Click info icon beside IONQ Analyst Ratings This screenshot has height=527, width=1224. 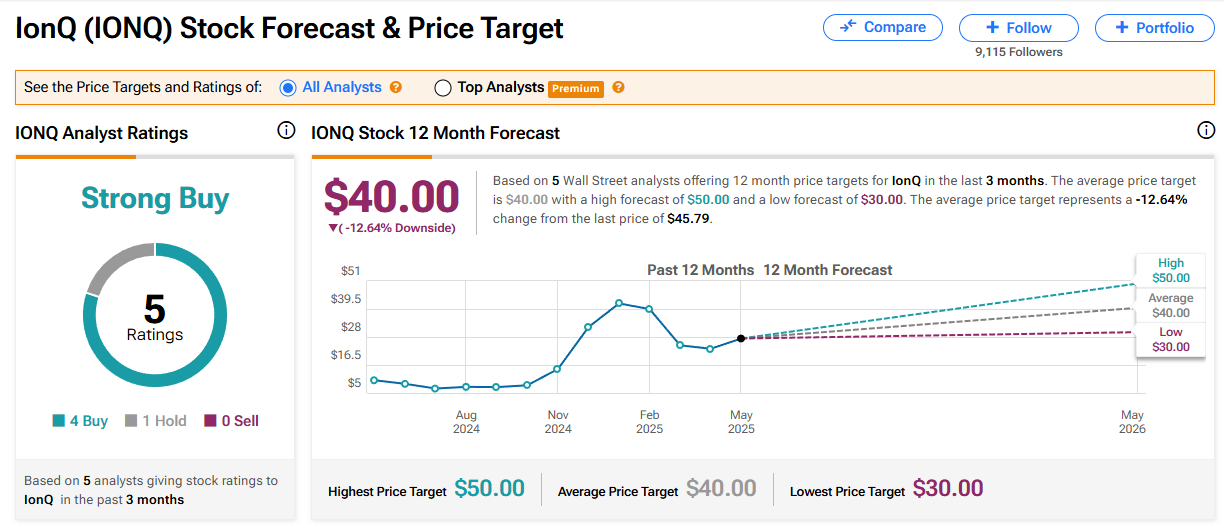coord(286,131)
